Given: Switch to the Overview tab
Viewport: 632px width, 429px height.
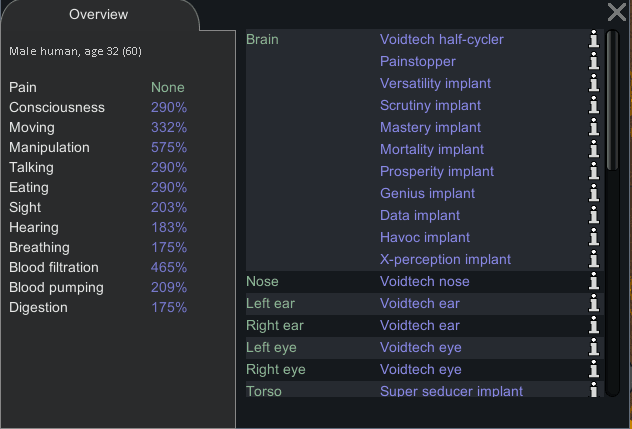Looking at the screenshot, I should (98, 15).
